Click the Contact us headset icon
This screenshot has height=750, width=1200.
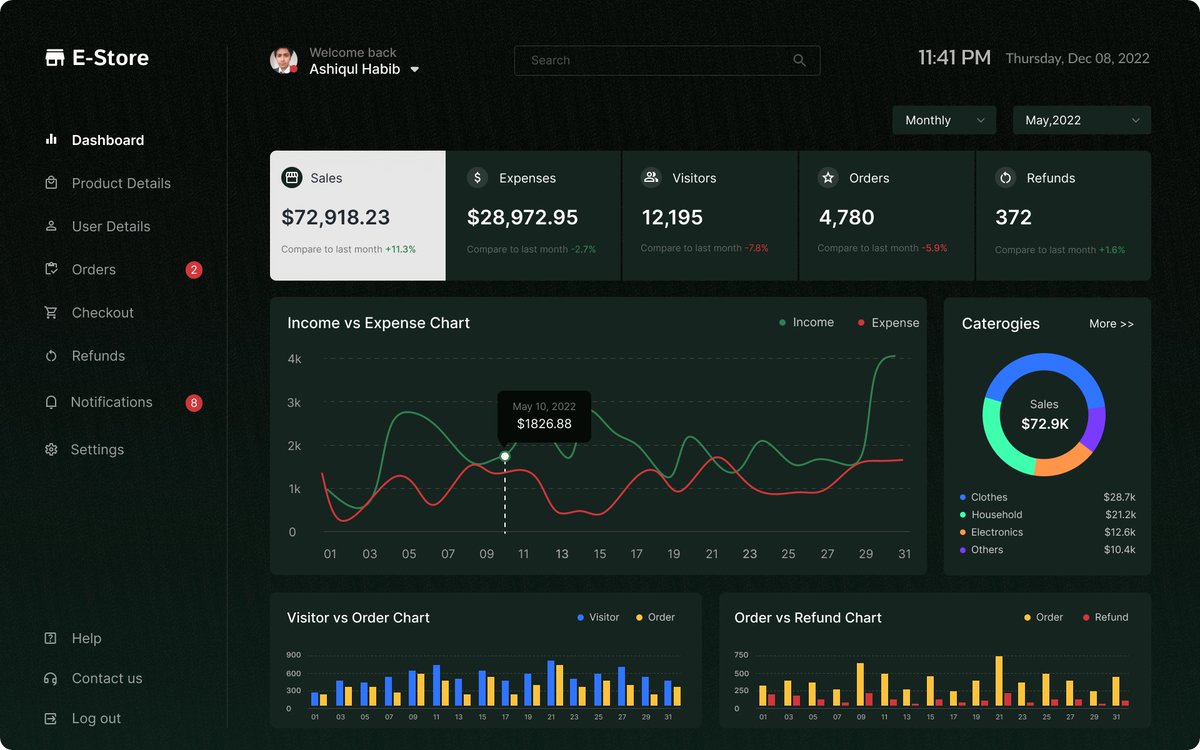[x=51, y=678]
